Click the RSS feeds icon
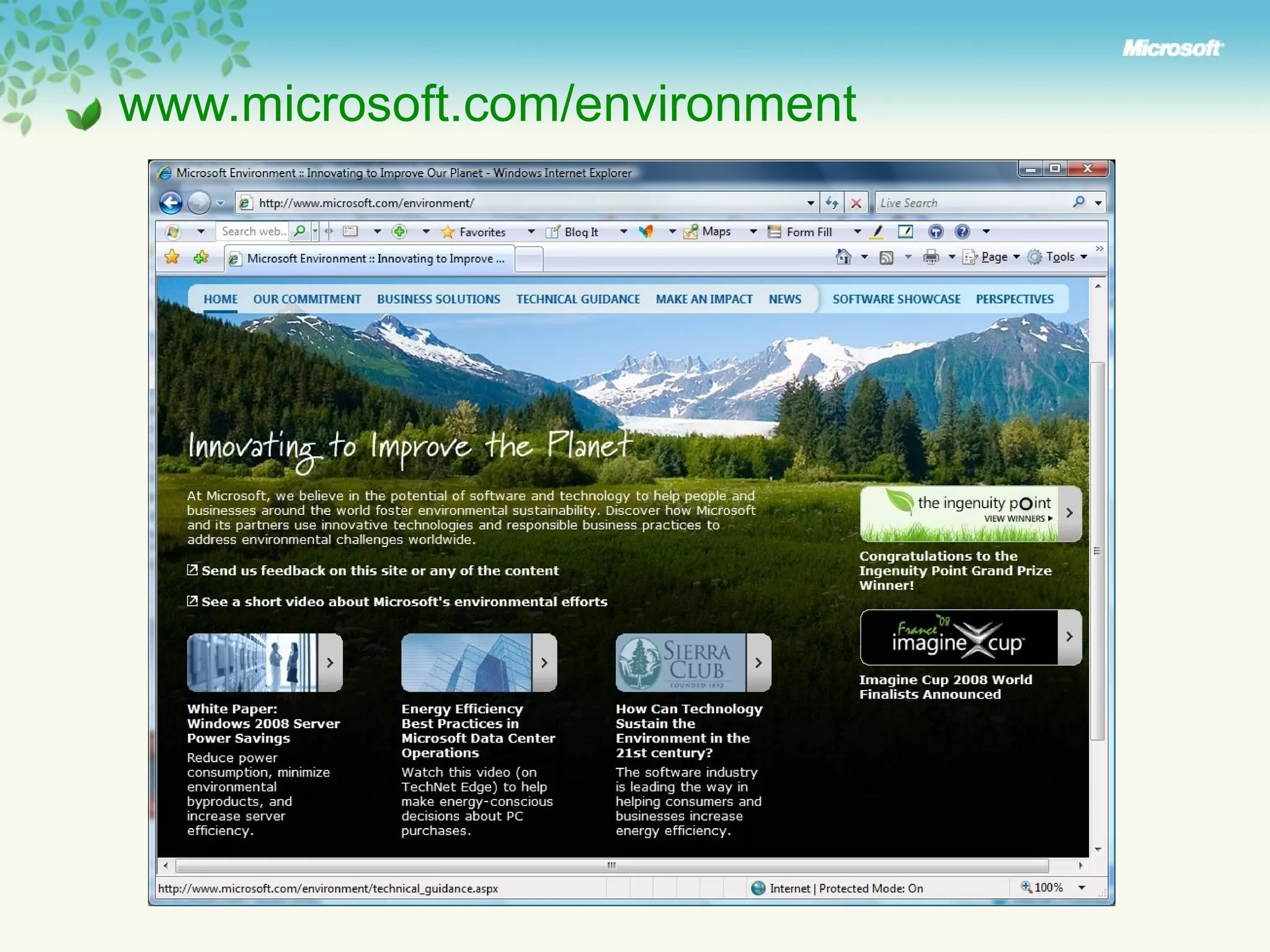1270x952 pixels. 887,257
